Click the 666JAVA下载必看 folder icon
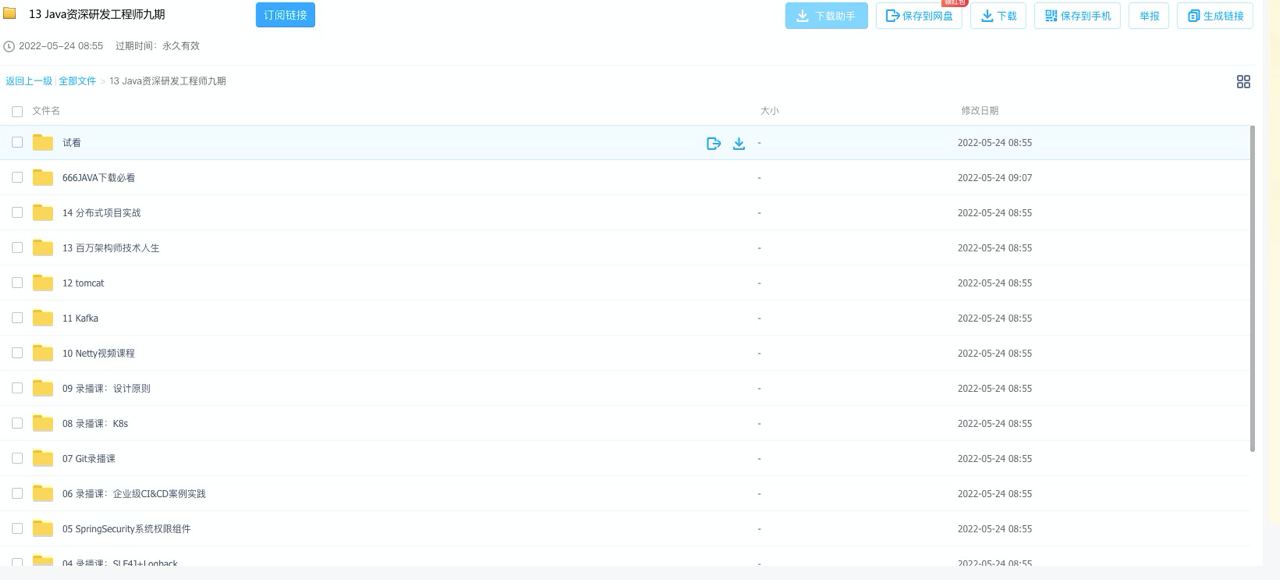 pos(43,178)
